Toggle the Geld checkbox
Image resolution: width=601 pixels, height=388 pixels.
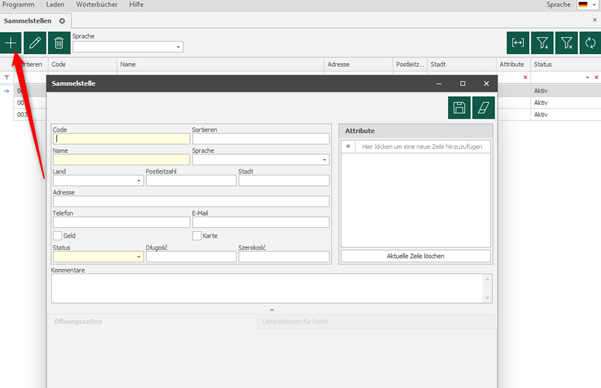(57, 235)
